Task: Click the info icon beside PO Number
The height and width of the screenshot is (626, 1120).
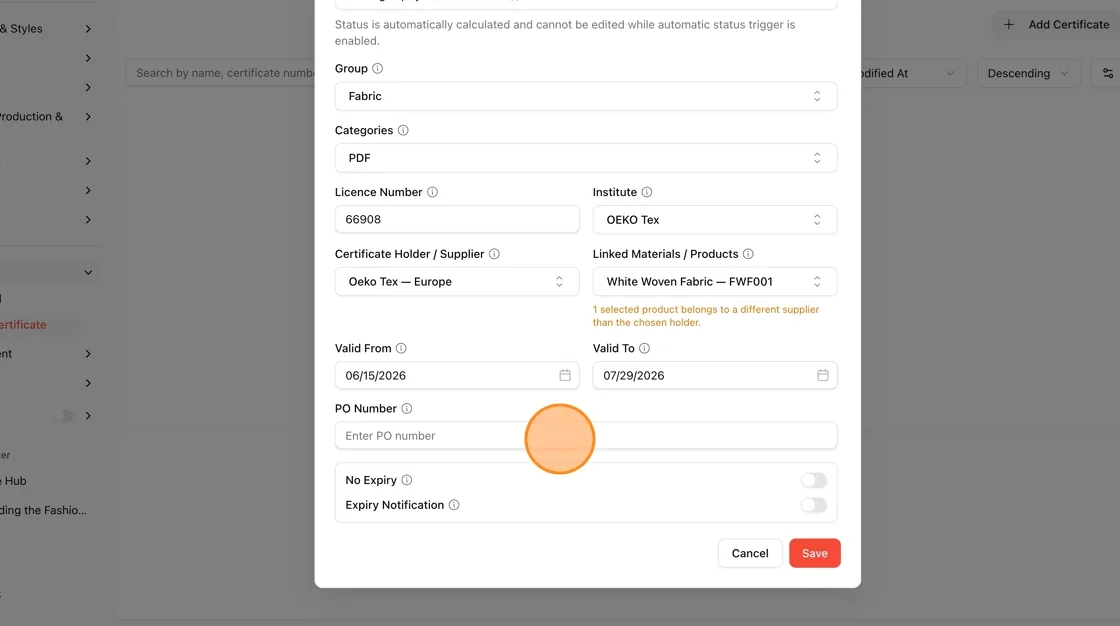Action: pyautogui.click(x=406, y=409)
